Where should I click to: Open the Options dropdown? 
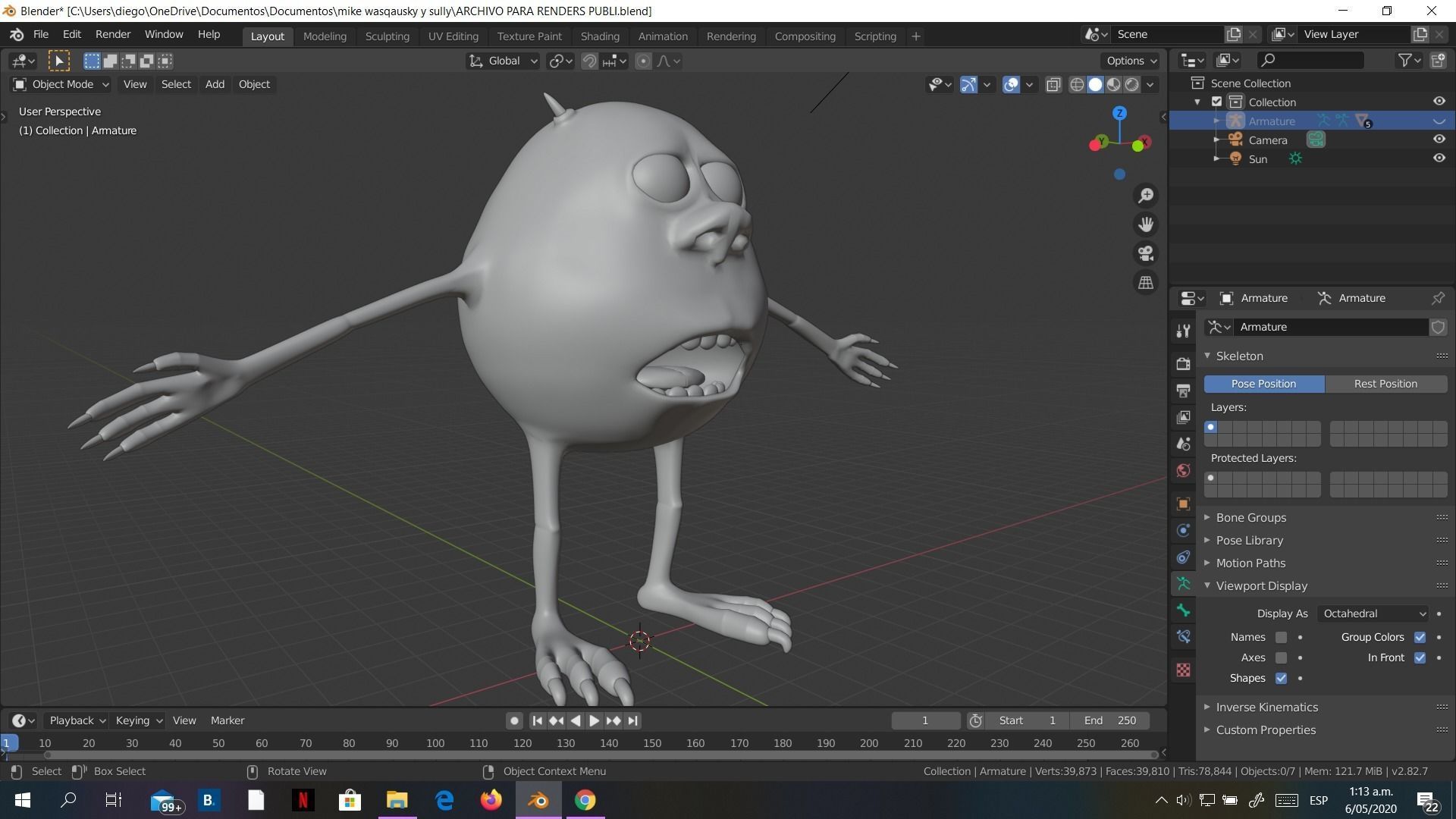pyautogui.click(x=1131, y=61)
